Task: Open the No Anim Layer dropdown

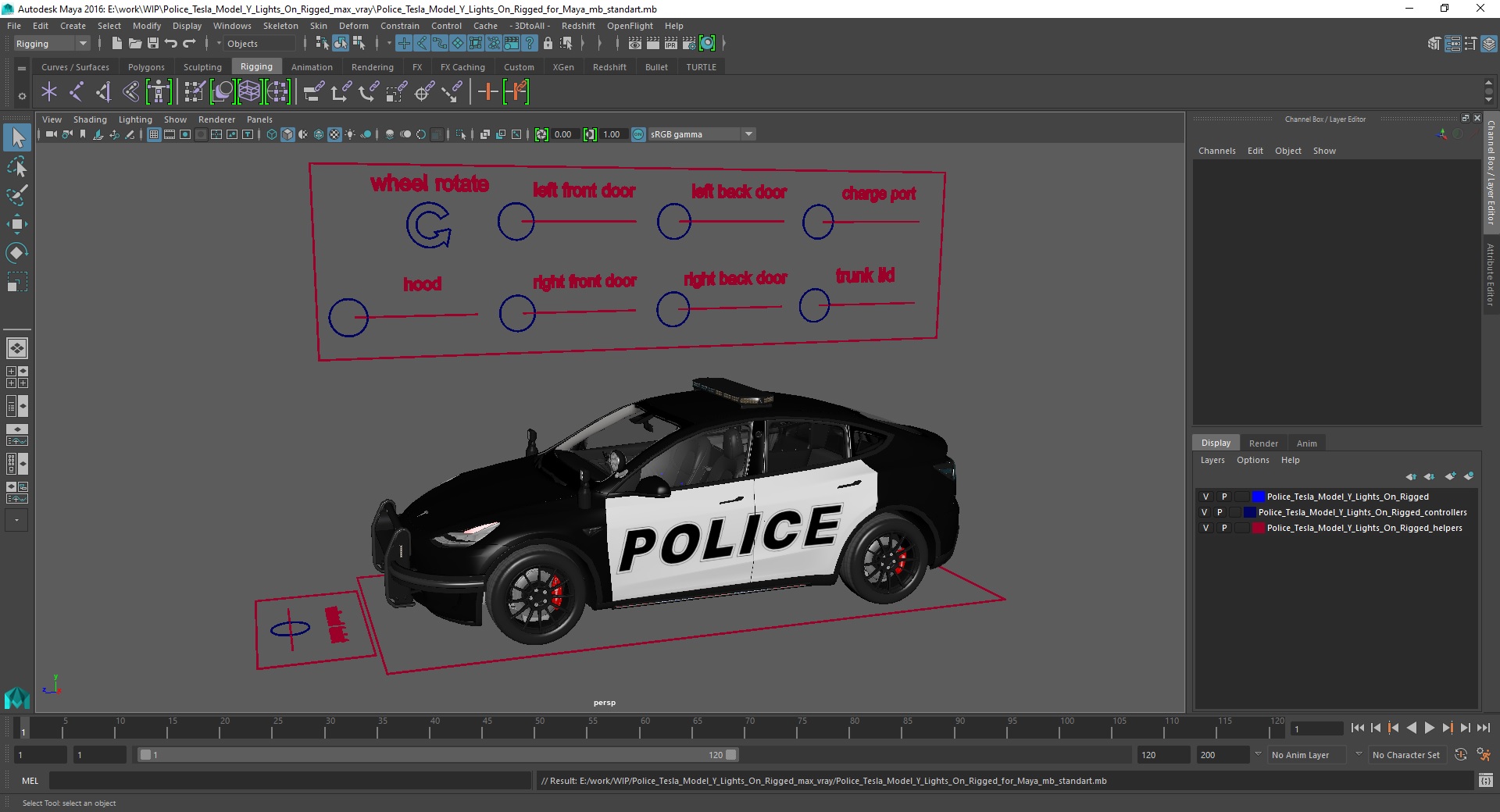Action: click(1308, 755)
